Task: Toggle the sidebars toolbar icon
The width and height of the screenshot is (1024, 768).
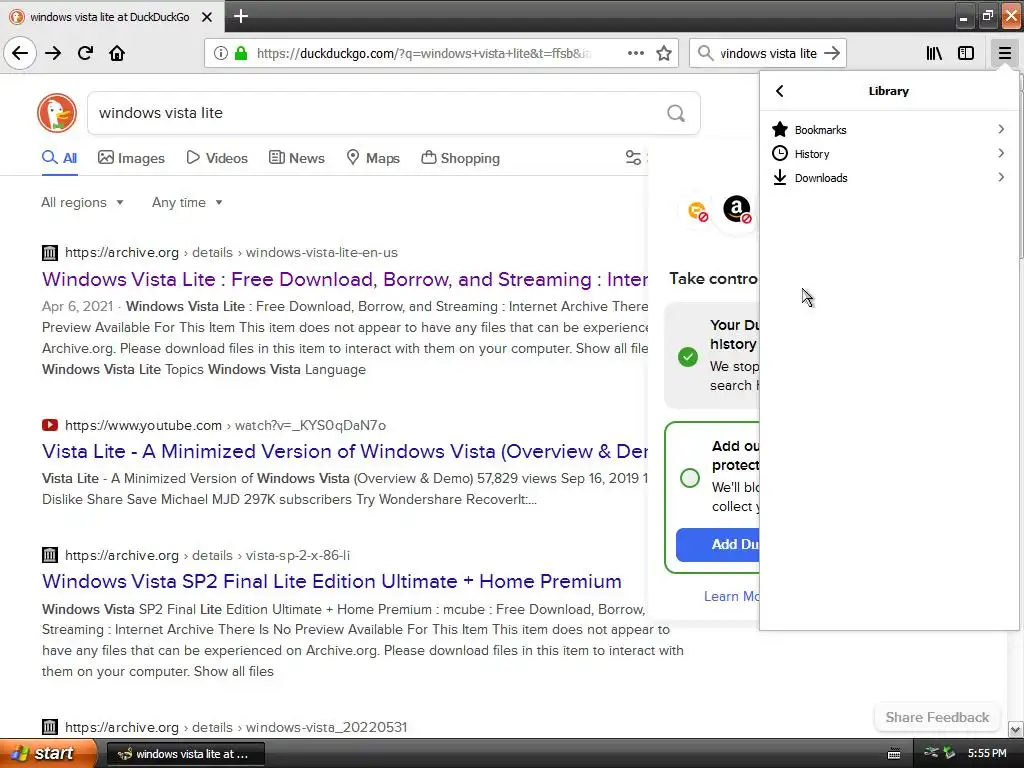Action: point(966,53)
